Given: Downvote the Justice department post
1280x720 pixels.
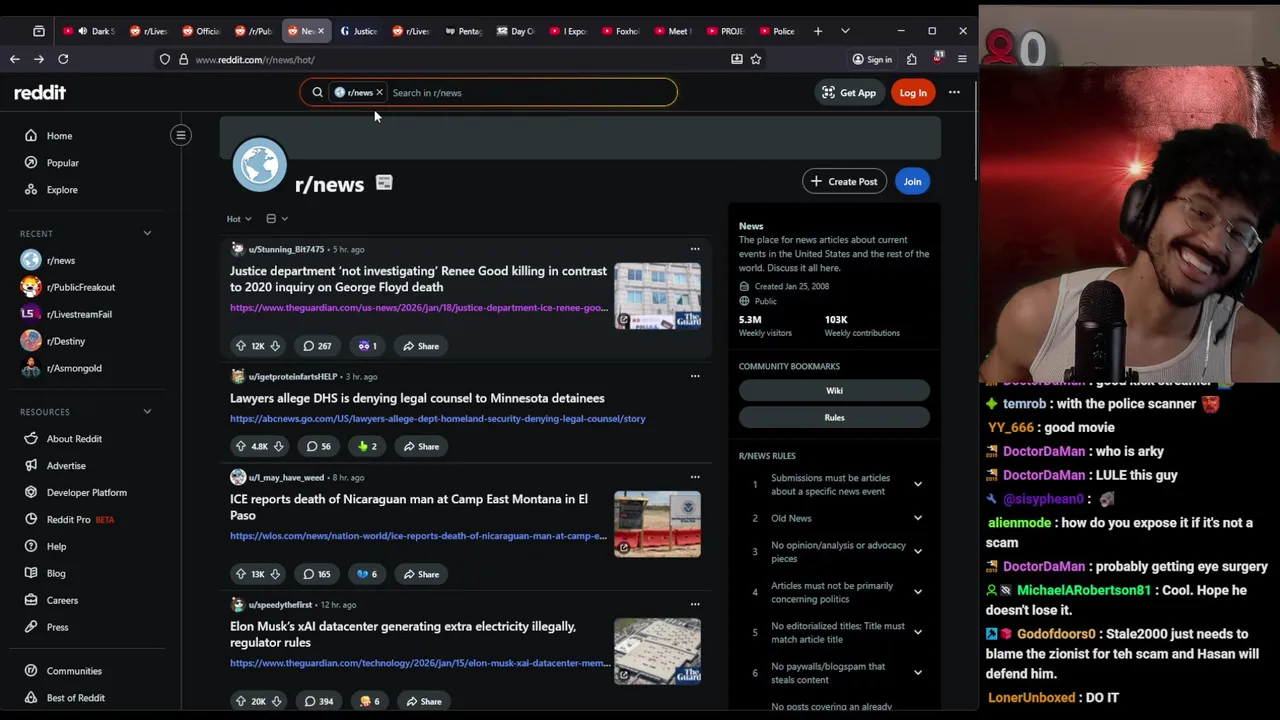Looking at the screenshot, I should click(x=275, y=346).
